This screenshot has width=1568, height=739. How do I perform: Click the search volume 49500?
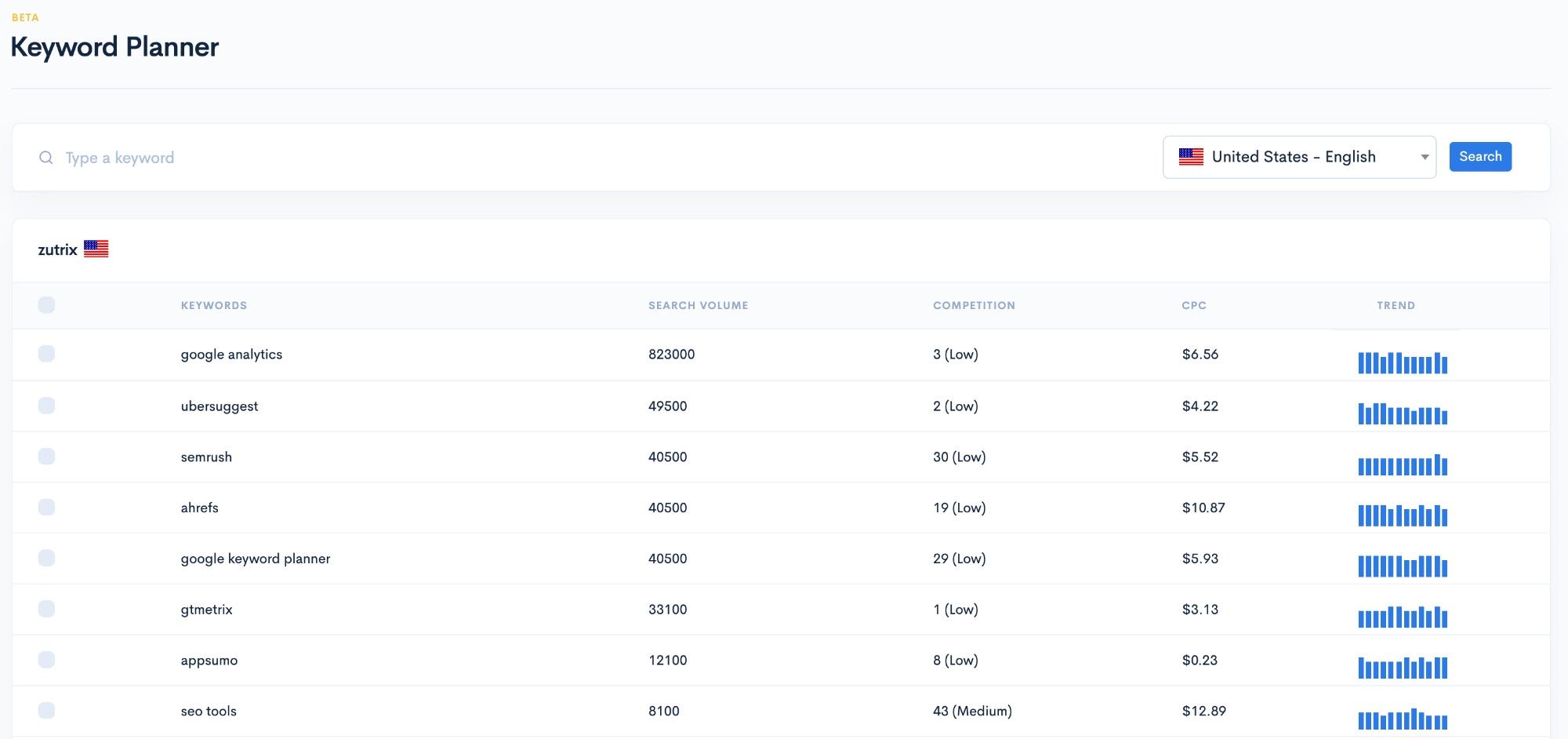pyautogui.click(x=668, y=406)
